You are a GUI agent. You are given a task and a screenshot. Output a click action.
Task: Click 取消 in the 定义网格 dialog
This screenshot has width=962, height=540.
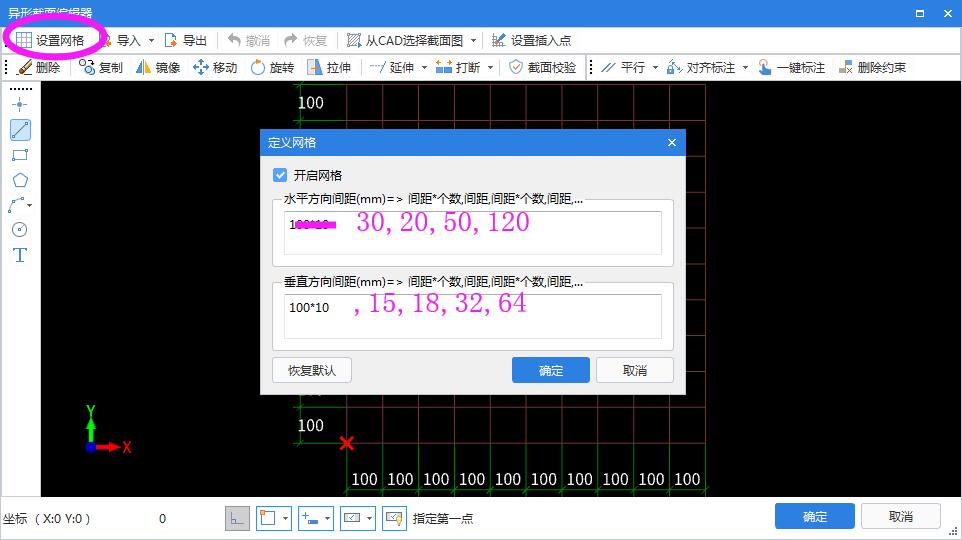635,371
